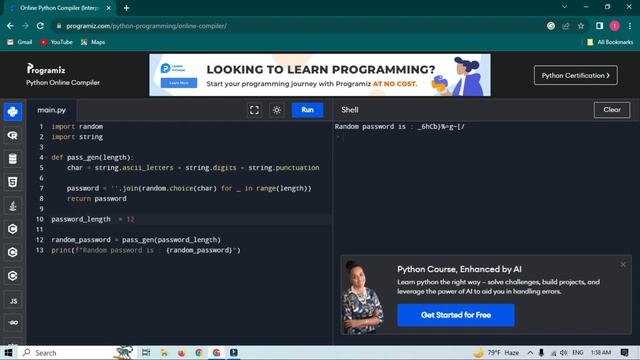
Task: Open the SQL database compiler icon
Action: (13, 159)
